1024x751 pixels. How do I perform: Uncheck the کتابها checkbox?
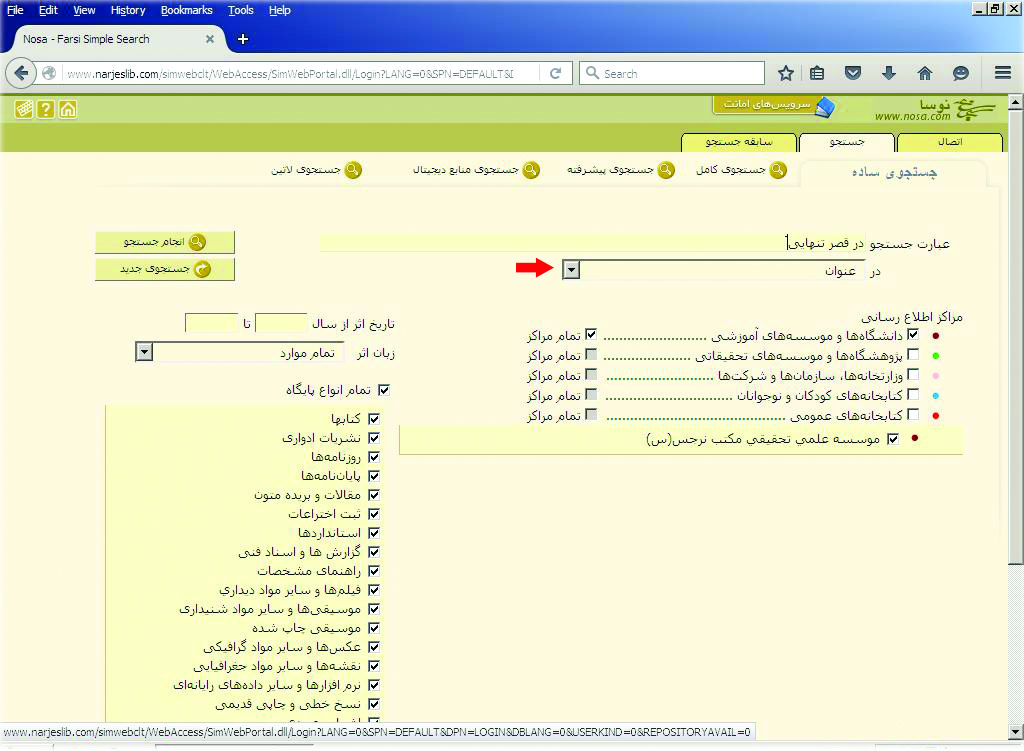[374, 419]
